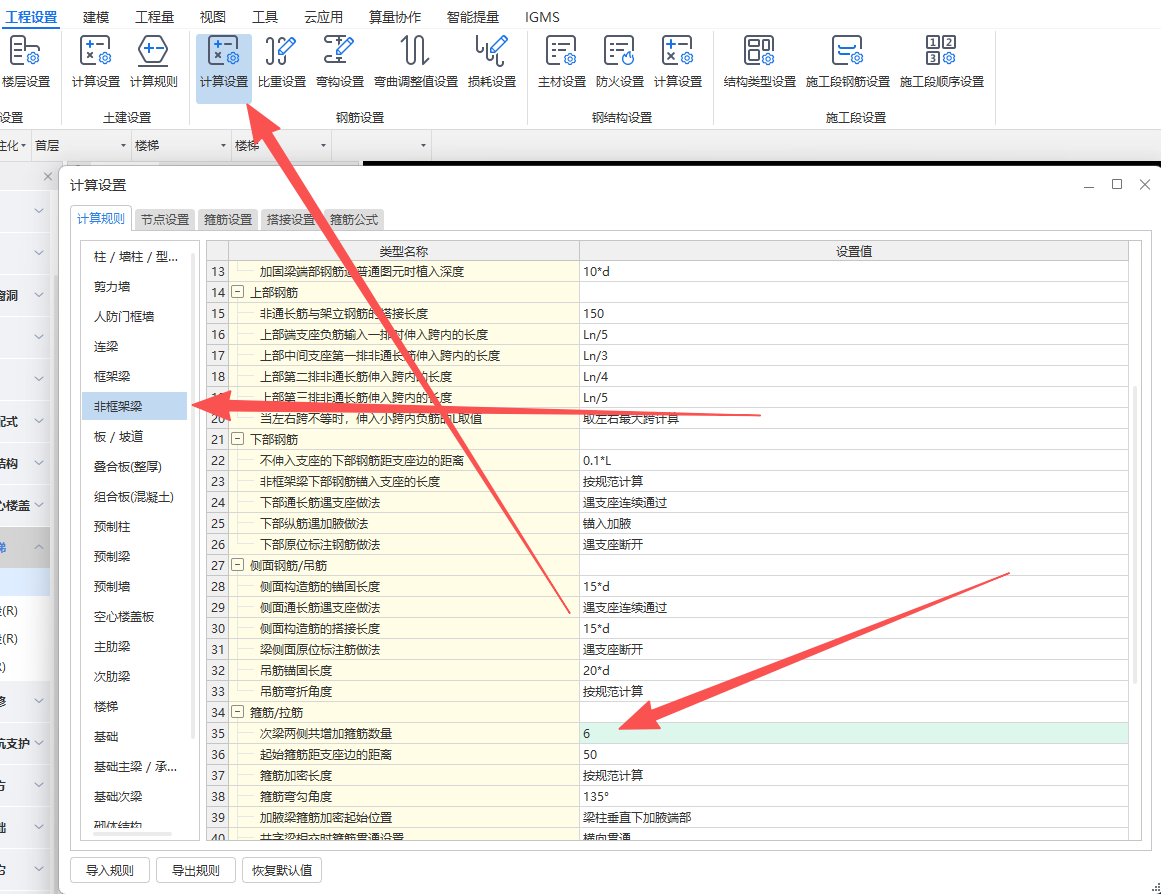Viewport: 1161px width, 894px height.
Task: Click 导出规则 button
Action: 195,870
